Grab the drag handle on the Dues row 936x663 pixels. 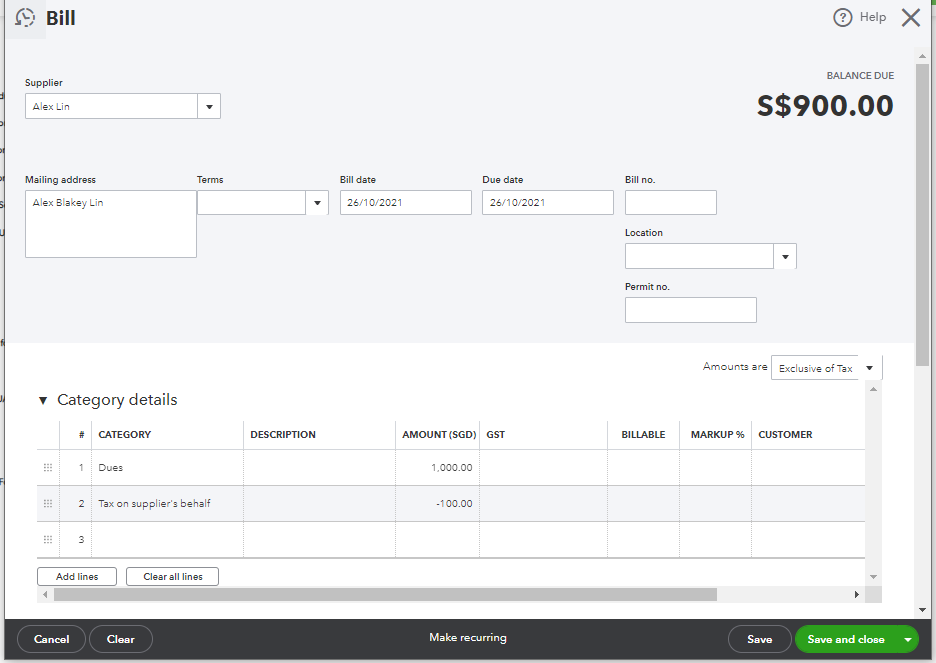[x=47, y=467]
